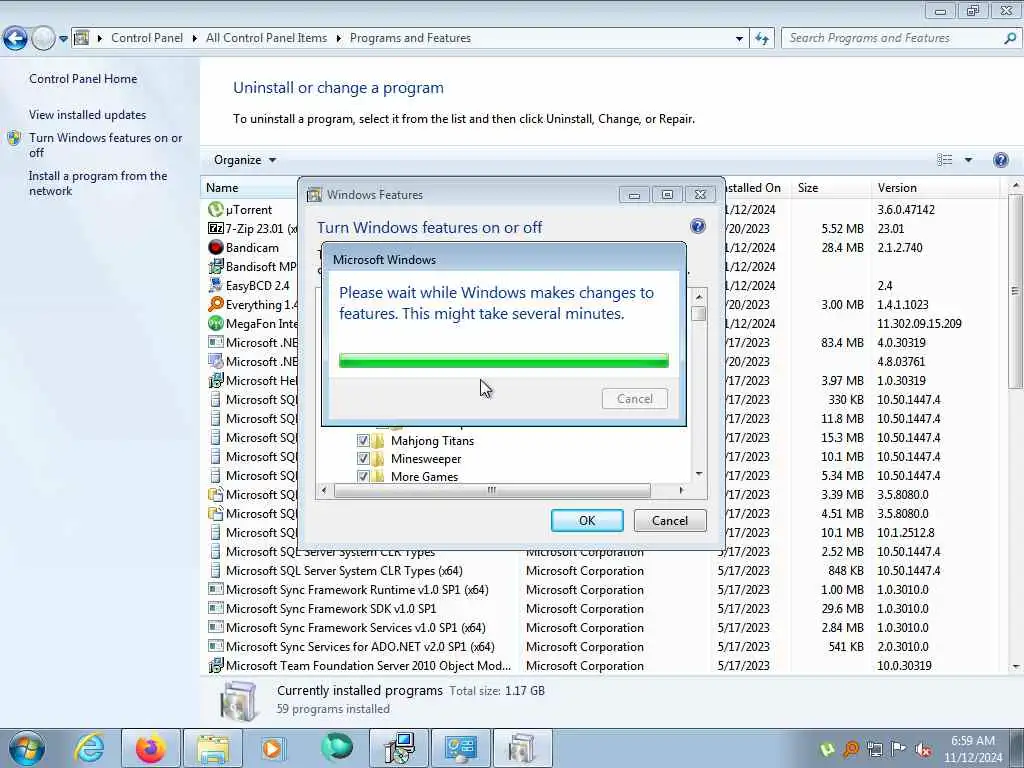Select the MegaFon Internet icon
Viewport: 1024px width, 768px height.
[216, 323]
